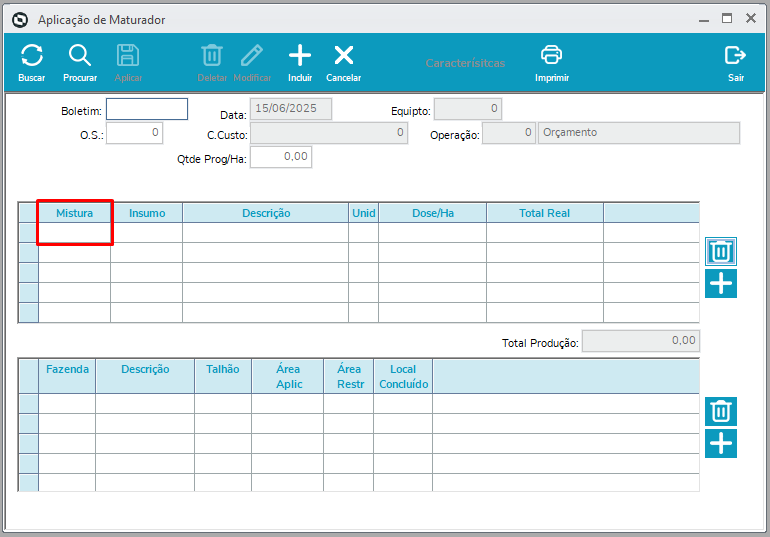The image size is (770, 537).
Task: Maximize the Aplicação de Maturador window
Action: click(x=727, y=19)
